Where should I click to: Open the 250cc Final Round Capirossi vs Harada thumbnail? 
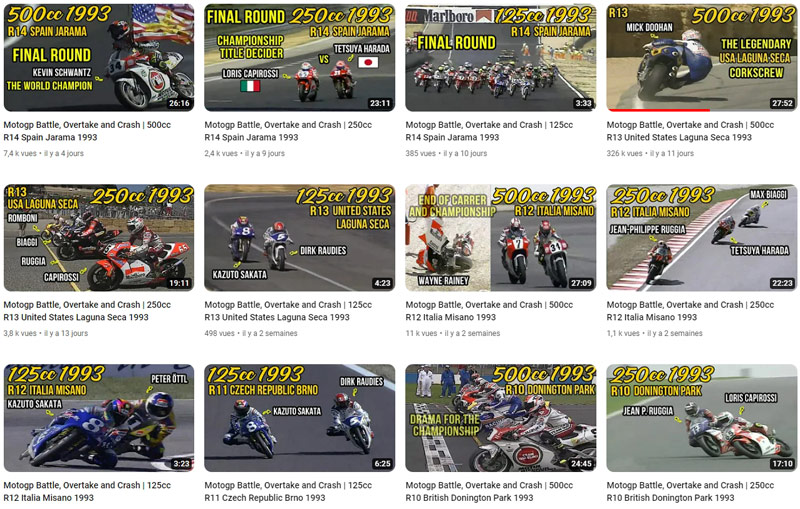pyautogui.click(x=299, y=58)
